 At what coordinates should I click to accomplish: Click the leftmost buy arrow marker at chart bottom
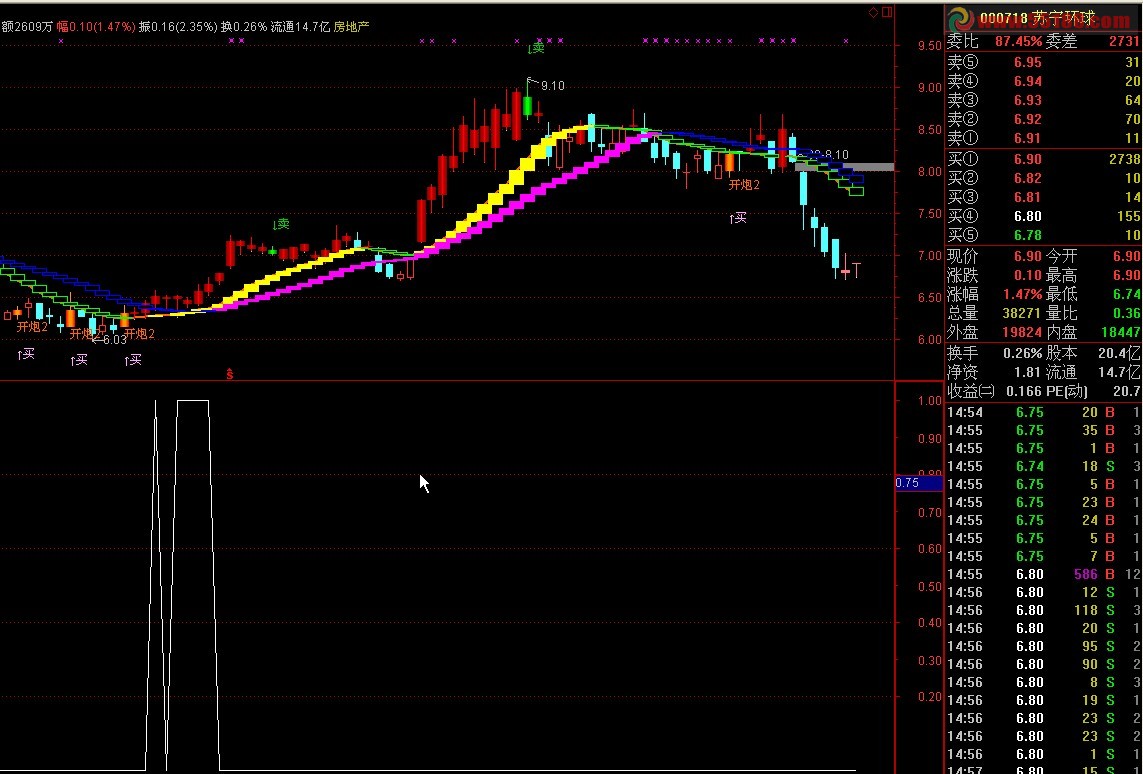pyautogui.click(x=26, y=353)
